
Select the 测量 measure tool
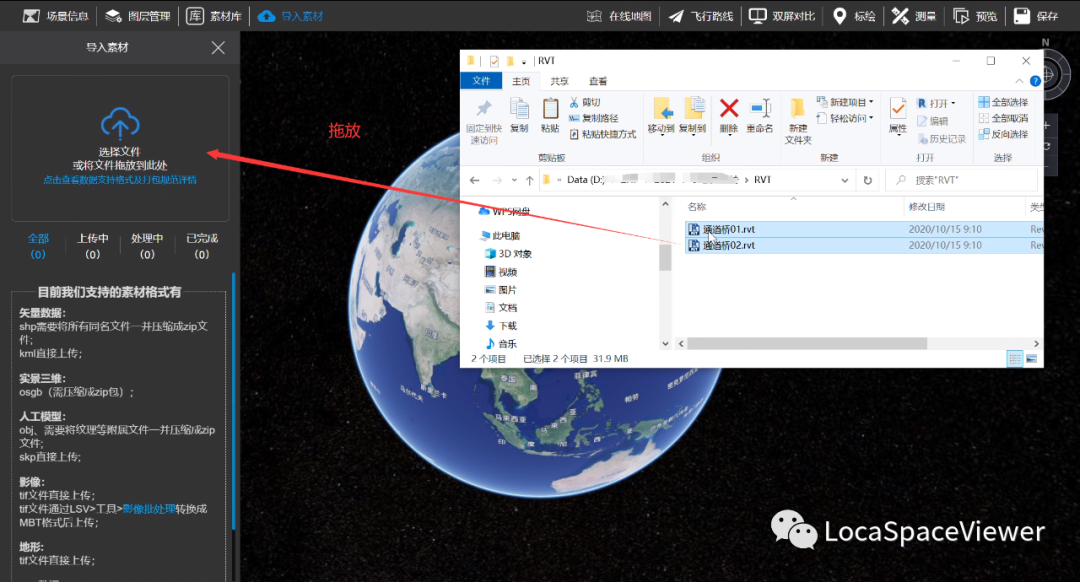click(x=914, y=16)
